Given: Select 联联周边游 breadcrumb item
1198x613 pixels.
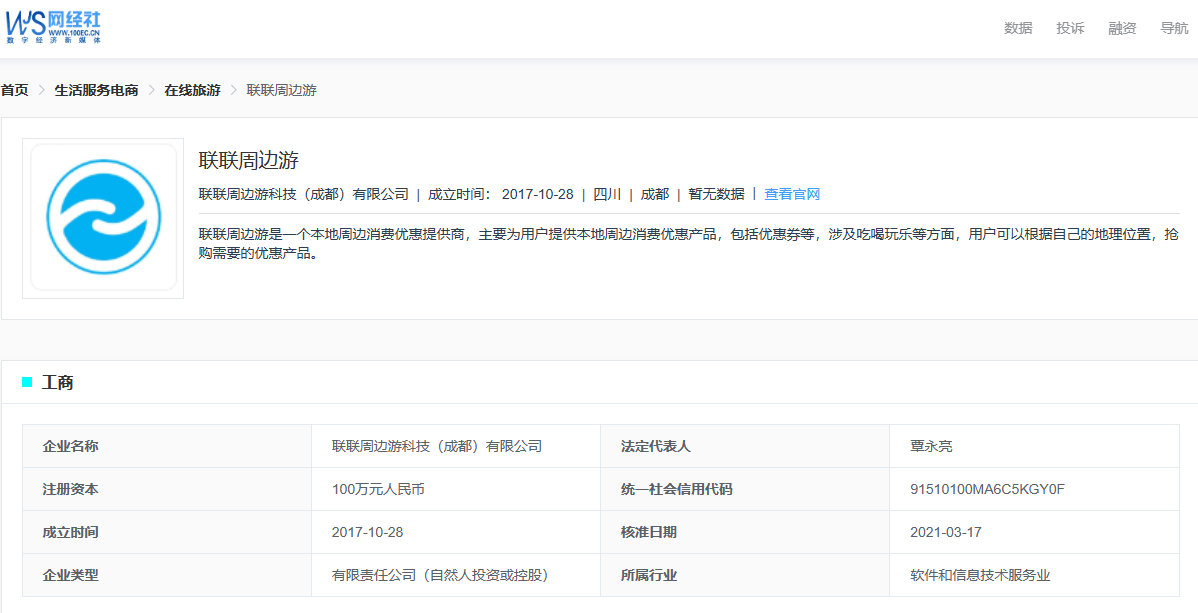Looking at the screenshot, I should click(x=281, y=90).
